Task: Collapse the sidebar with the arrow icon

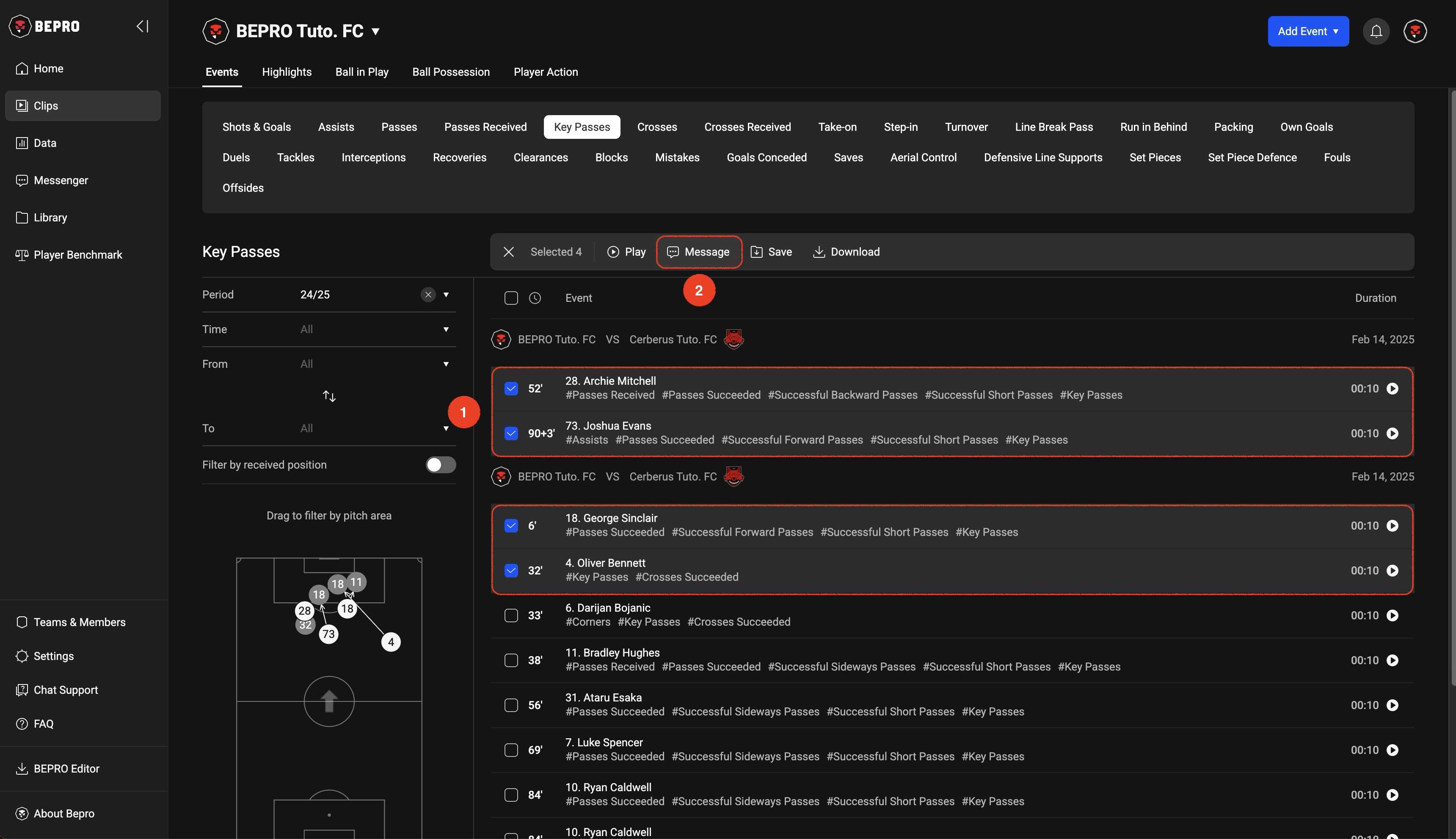Action: (142, 26)
